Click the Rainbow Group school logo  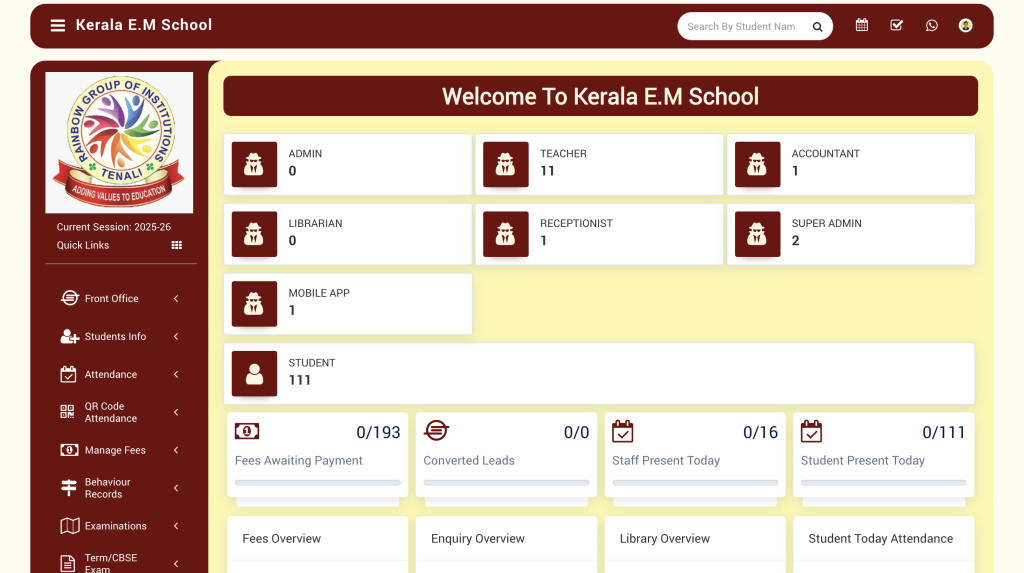pos(119,142)
